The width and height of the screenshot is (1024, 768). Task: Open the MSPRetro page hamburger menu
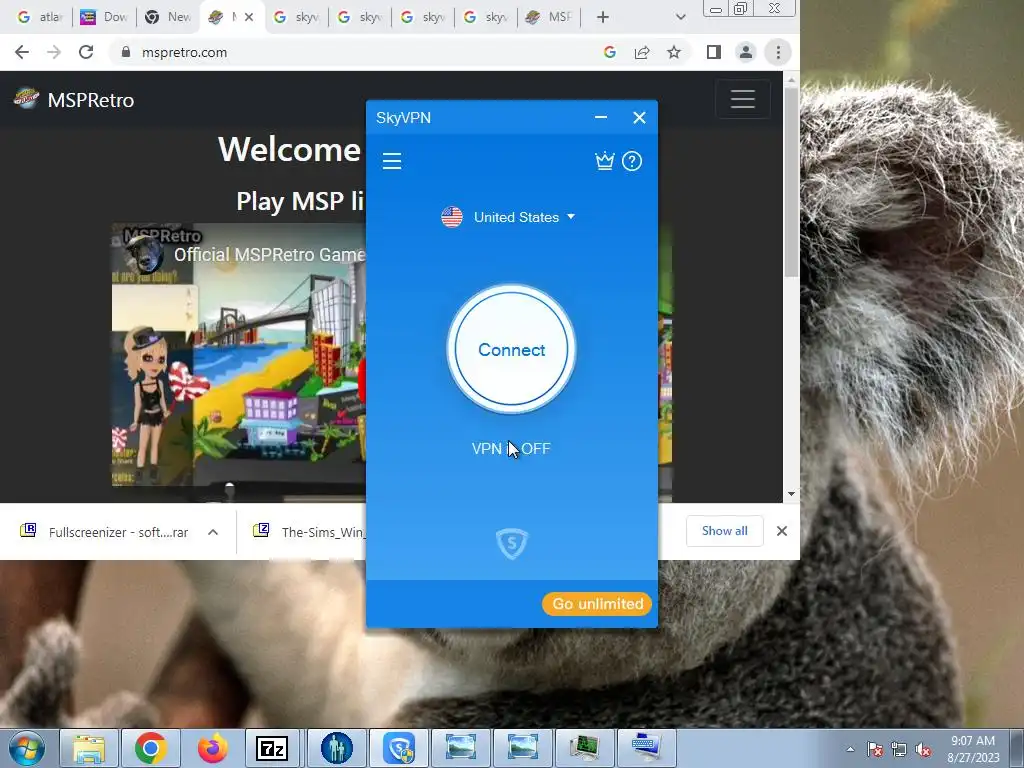click(x=743, y=99)
